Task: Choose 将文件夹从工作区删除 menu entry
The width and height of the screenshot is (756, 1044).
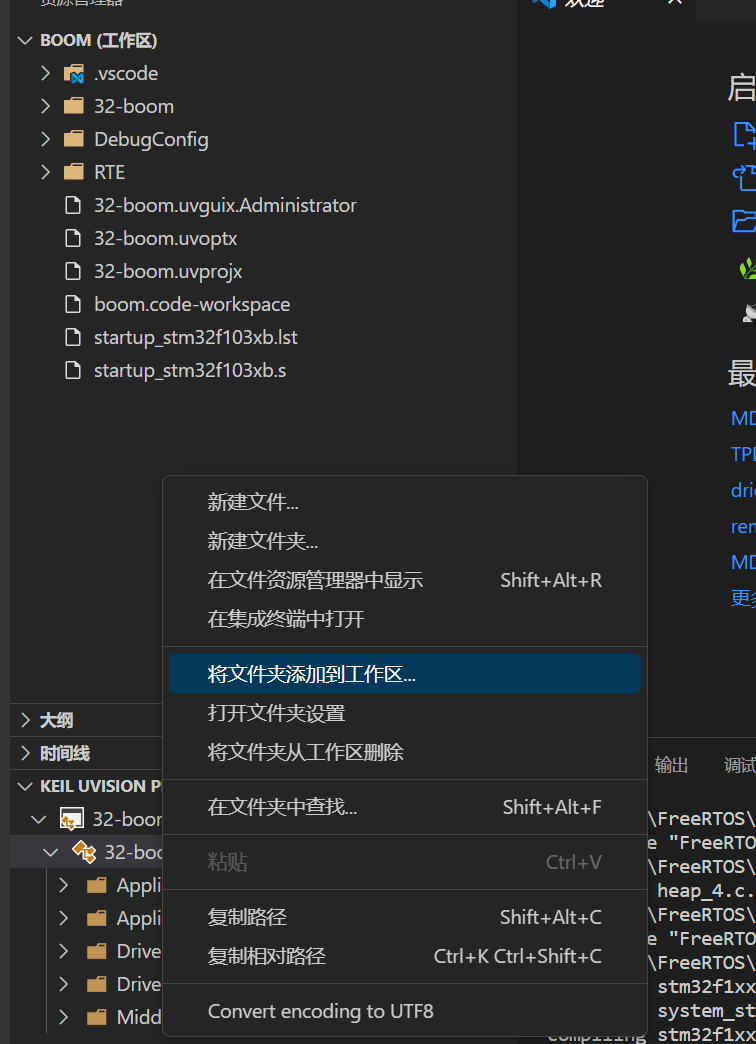Action: tap(404, 752)
